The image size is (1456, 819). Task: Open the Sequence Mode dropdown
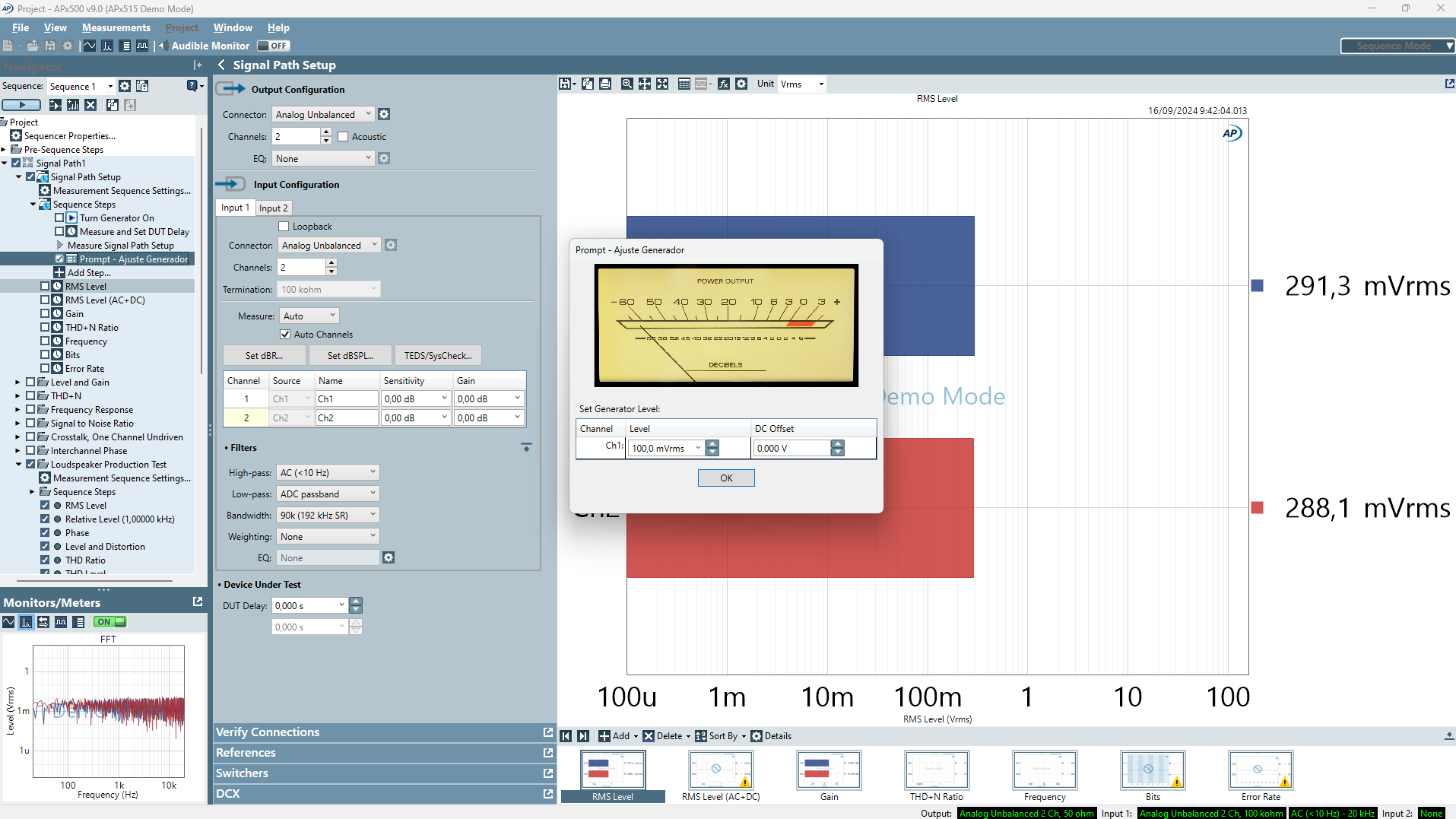click(1397, 46)
